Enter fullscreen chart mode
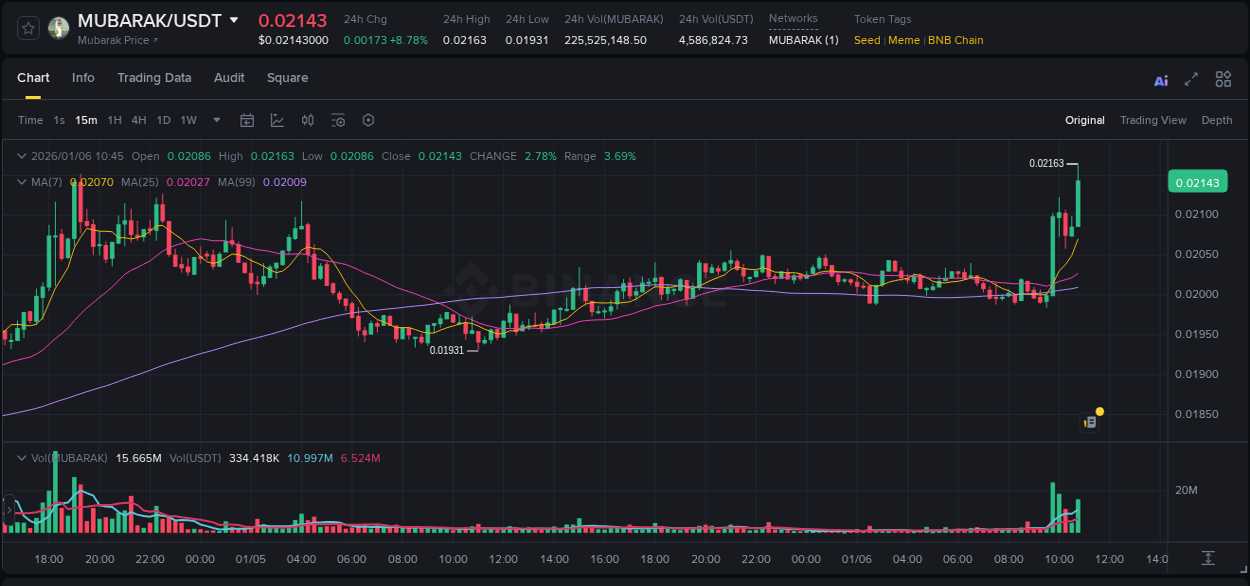The width and height of the screenshot is (1250, 586). pos(1191,80)
